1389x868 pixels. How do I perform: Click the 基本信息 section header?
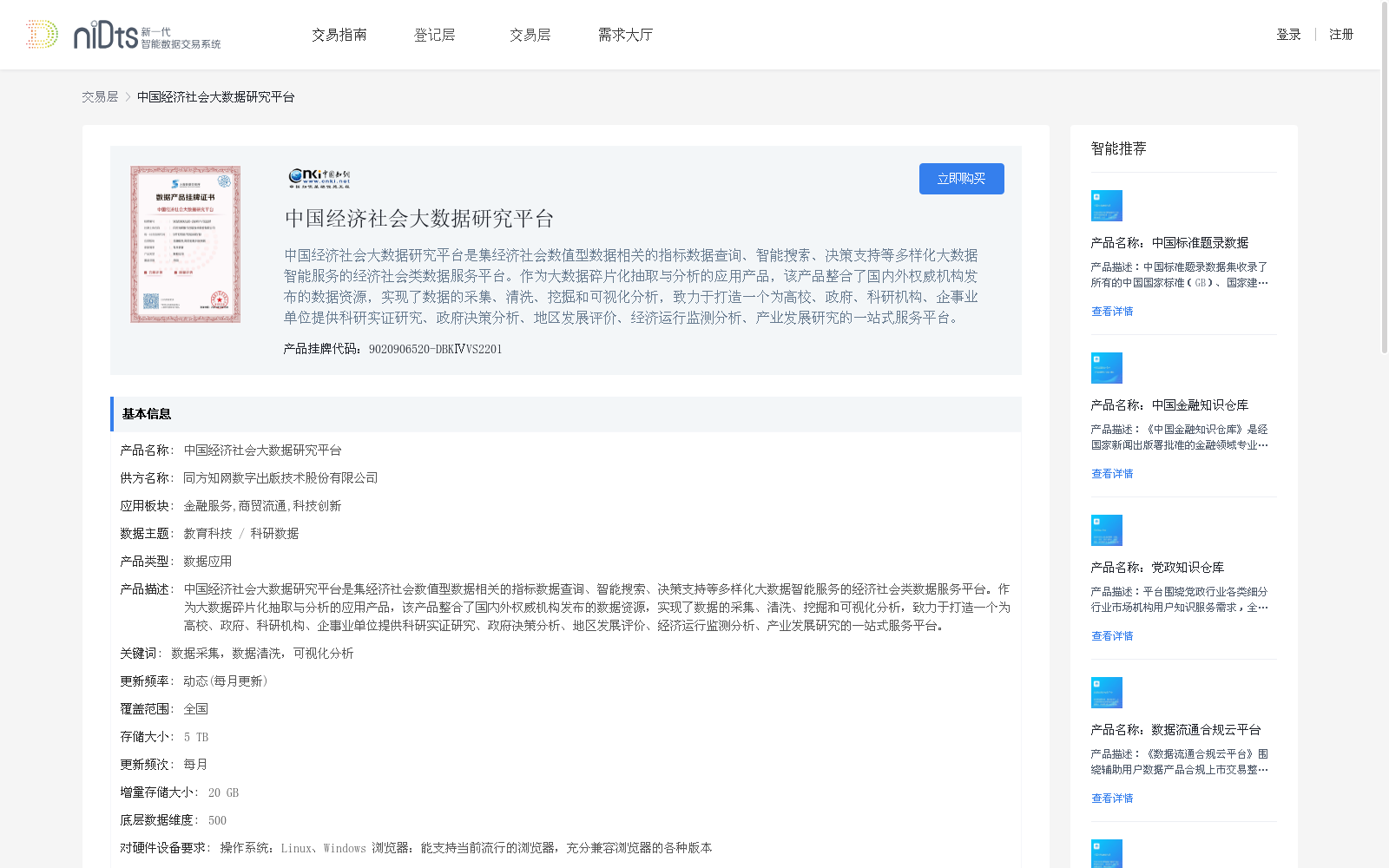tap(566, 414)
